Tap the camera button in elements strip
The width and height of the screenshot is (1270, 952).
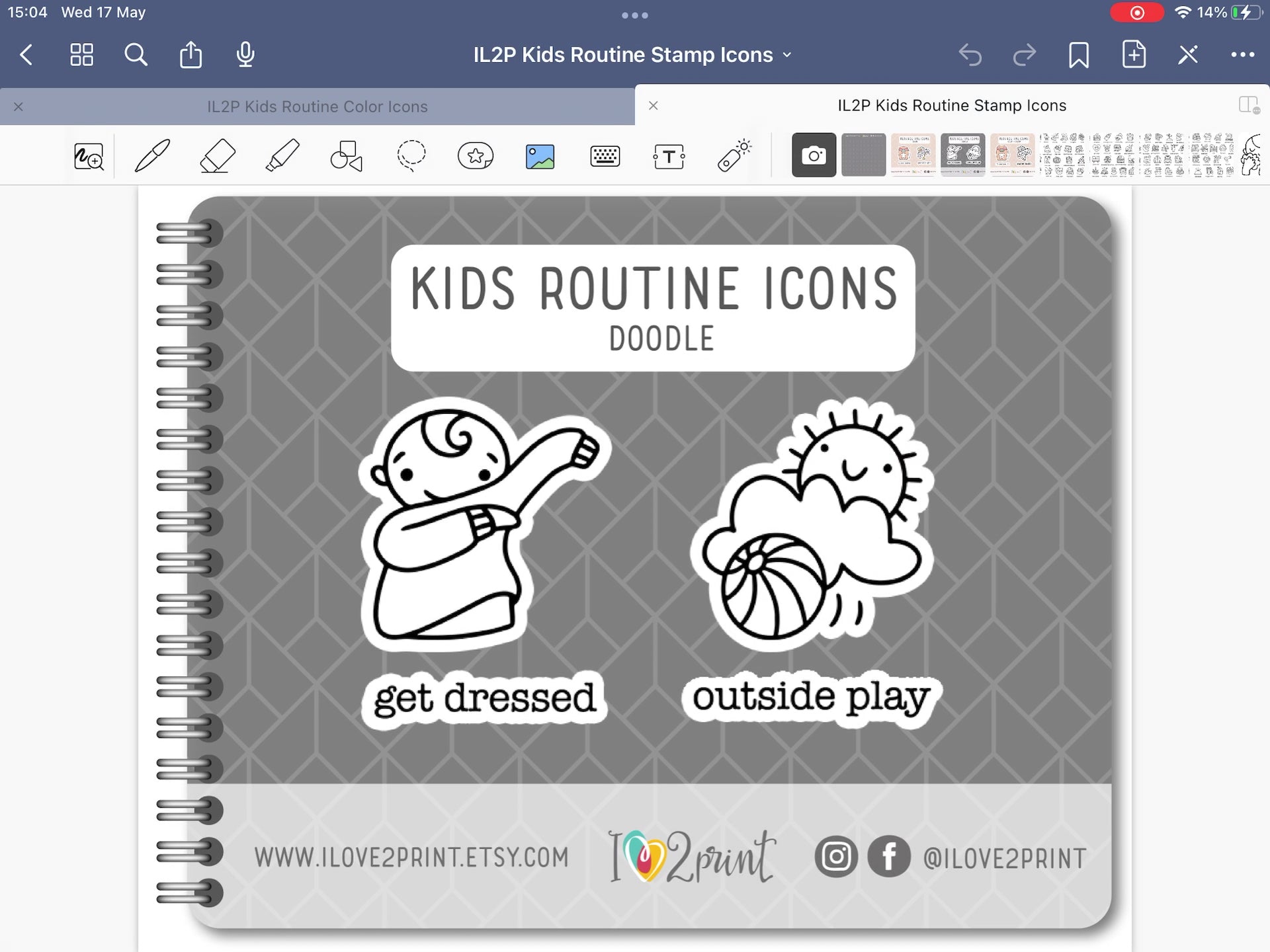814,155
